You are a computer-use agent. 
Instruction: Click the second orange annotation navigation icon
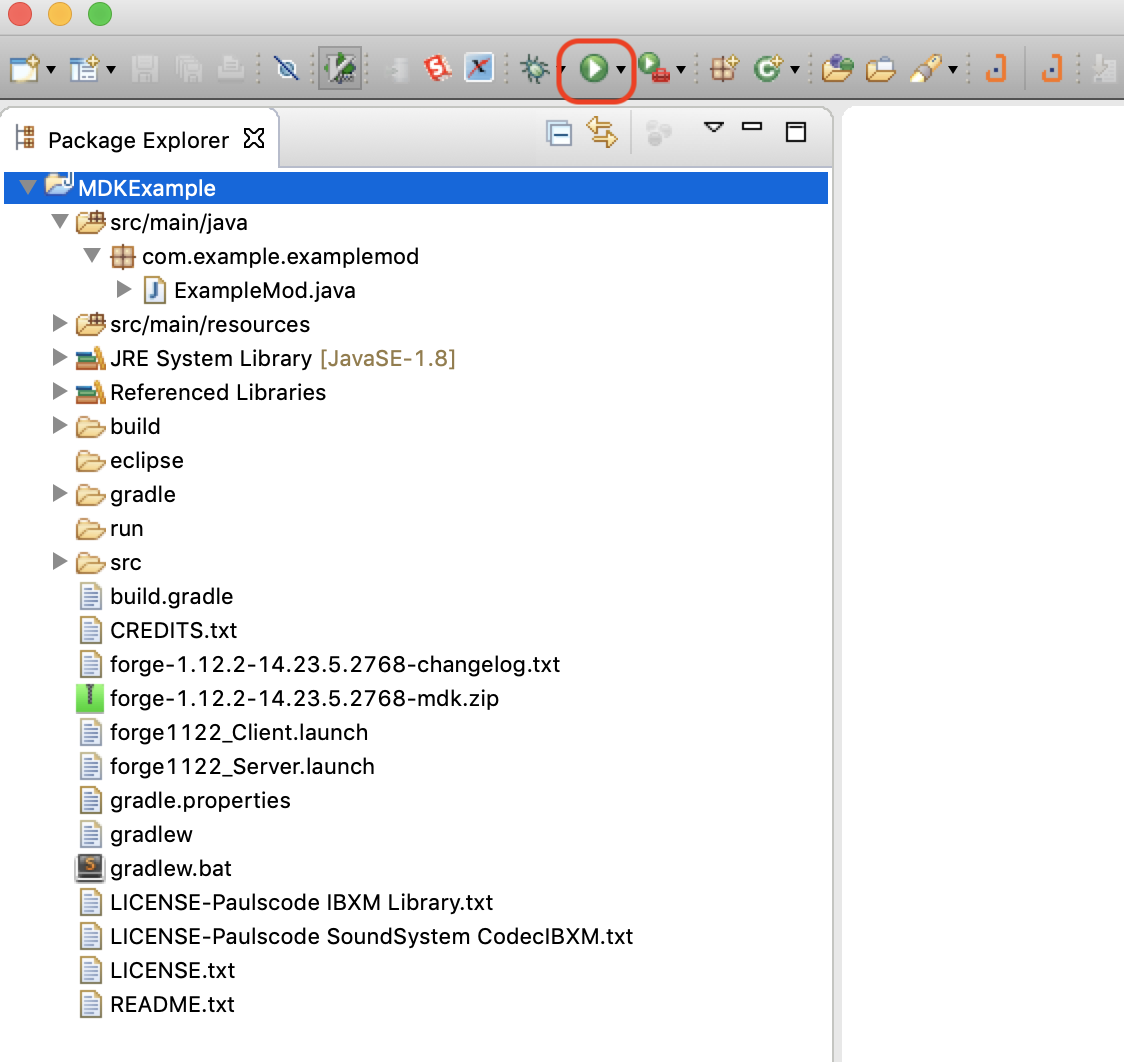1051,69
